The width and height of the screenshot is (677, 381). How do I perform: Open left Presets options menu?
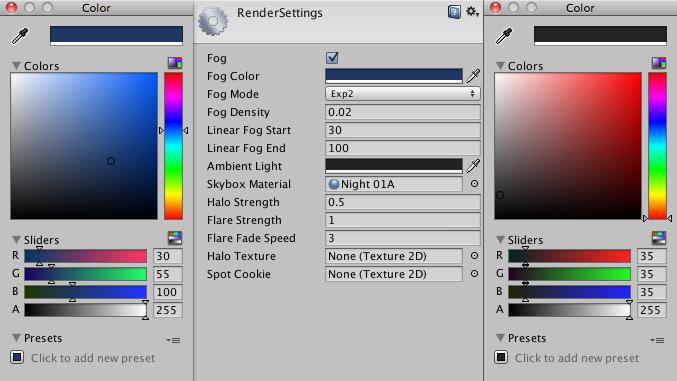coord(174,340)
